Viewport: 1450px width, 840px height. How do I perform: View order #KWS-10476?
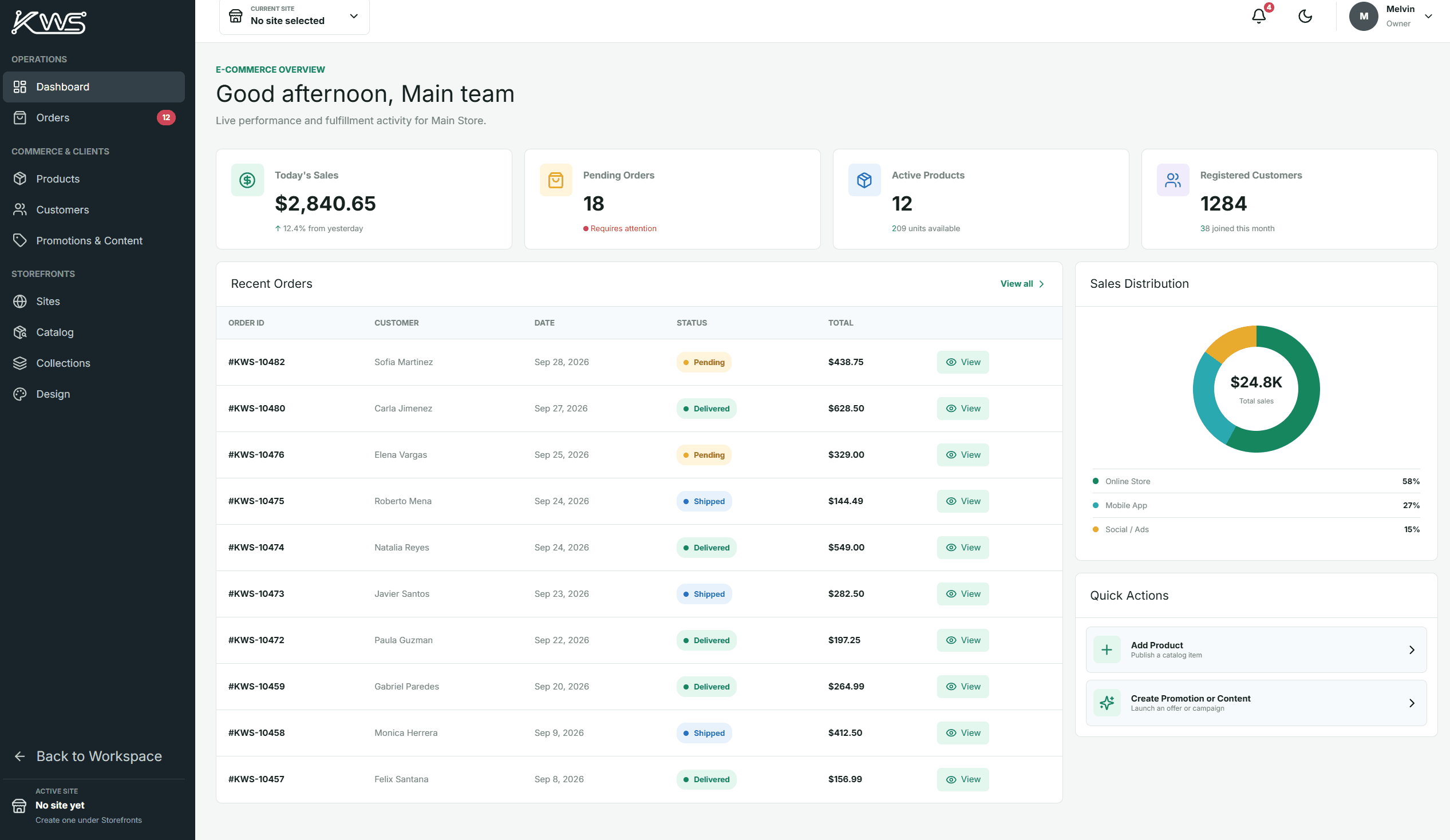[963, 454]
